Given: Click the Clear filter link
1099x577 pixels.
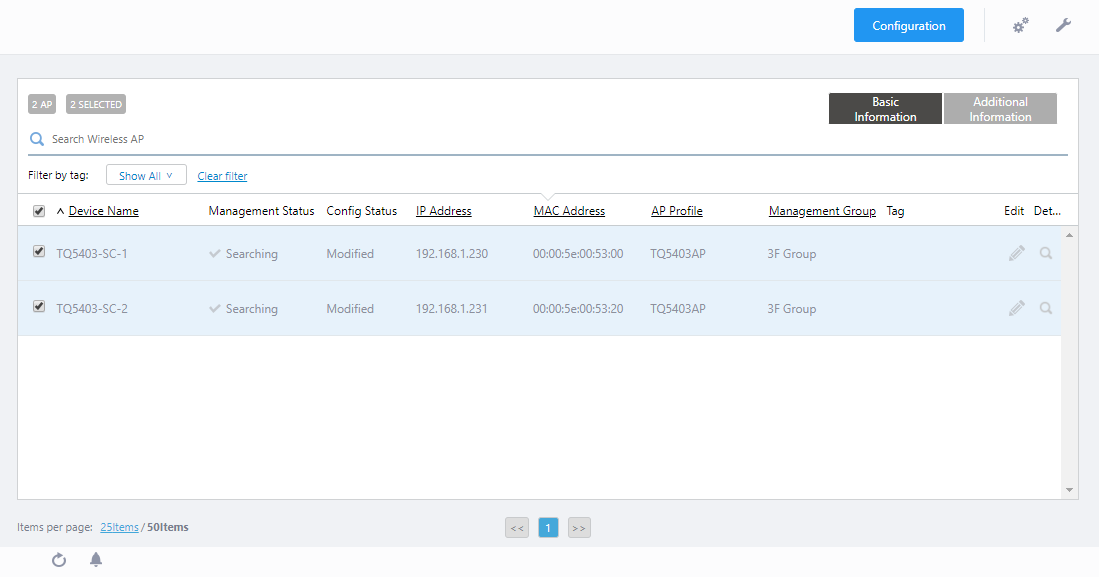Looking at the screenshot, I should pyautogui.click(x=222, y=176).
